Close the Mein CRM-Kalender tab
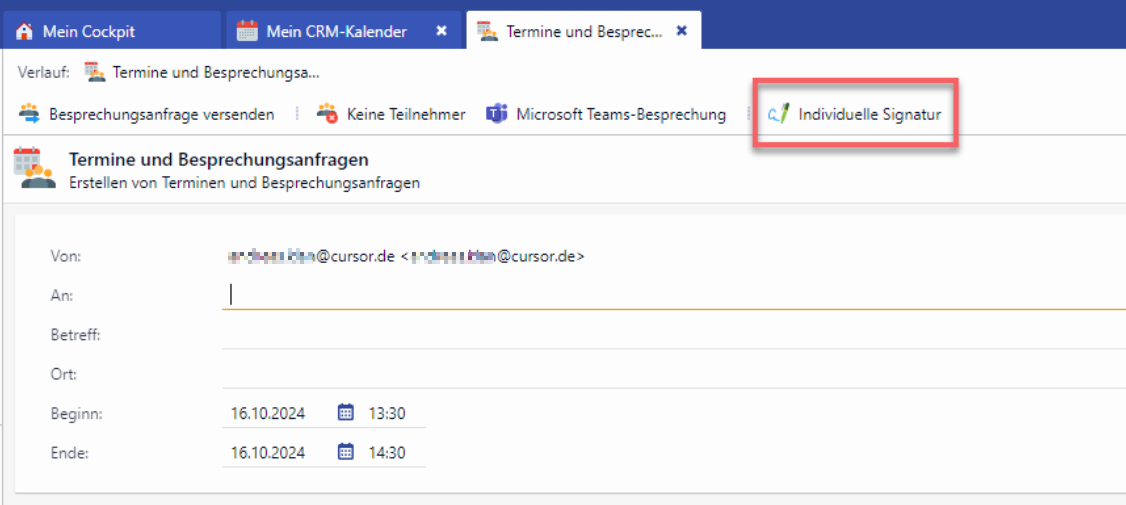This screenshot has width=1126, height=505. coord(441,31)
